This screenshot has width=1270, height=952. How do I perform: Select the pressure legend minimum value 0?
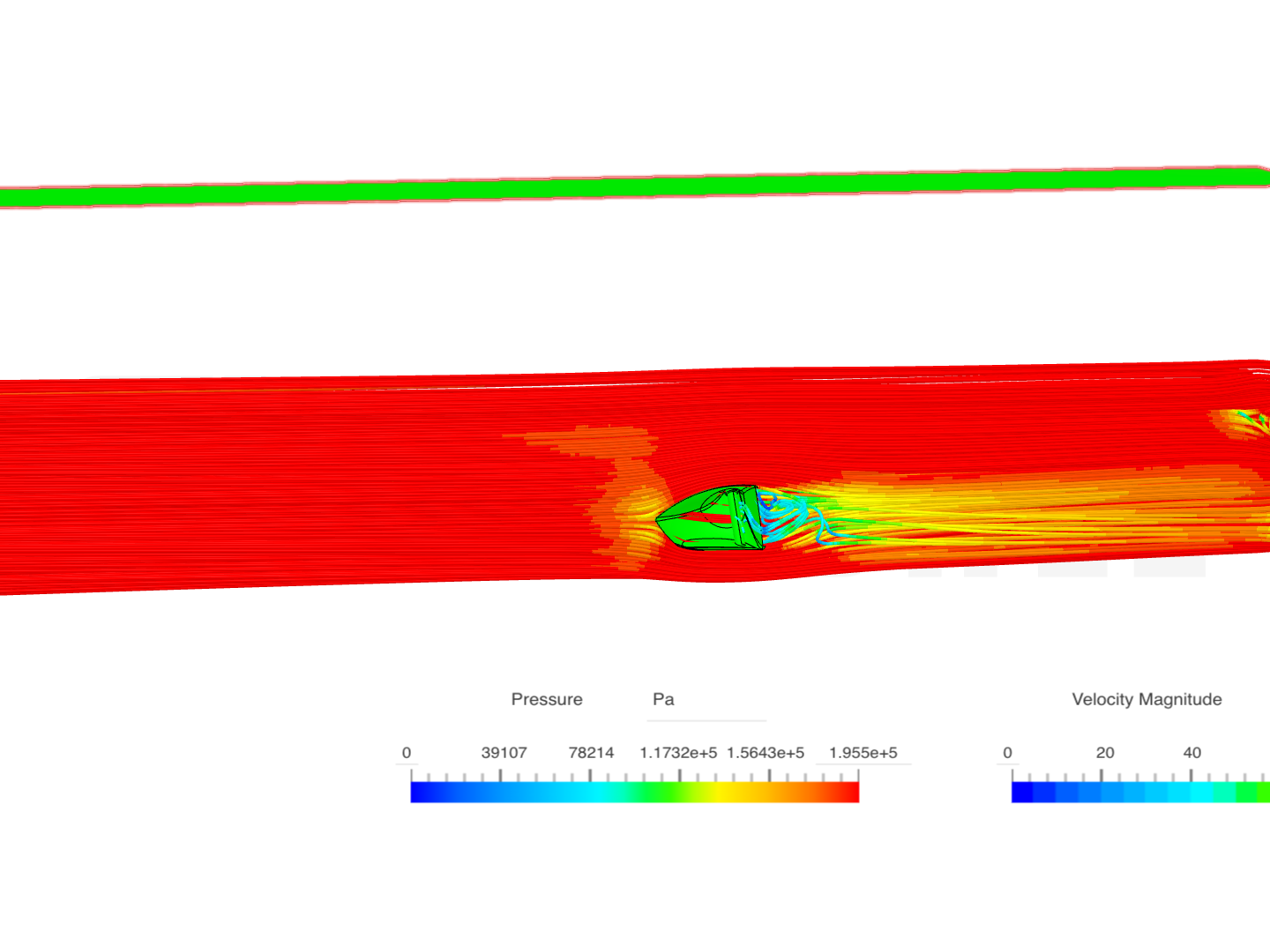407,753
